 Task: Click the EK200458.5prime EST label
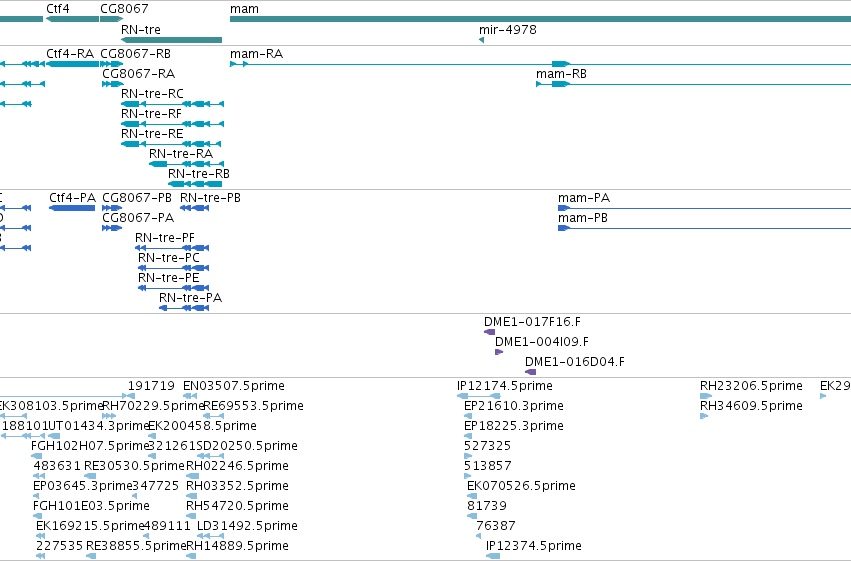(202, 426)
